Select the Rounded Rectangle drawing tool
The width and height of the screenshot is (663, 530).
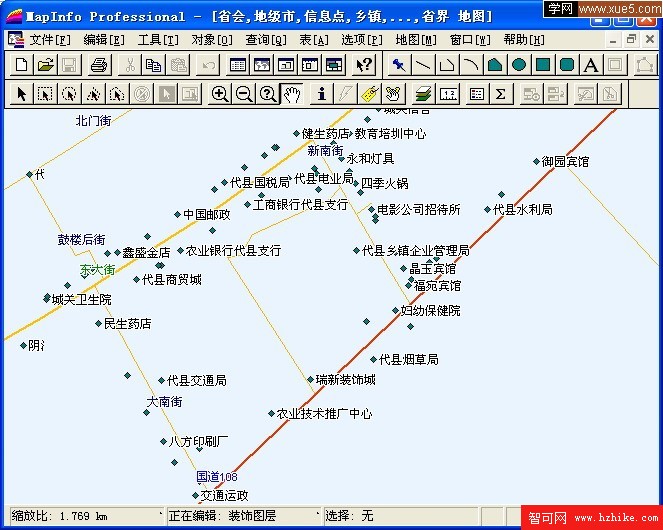tap(567, 65)
